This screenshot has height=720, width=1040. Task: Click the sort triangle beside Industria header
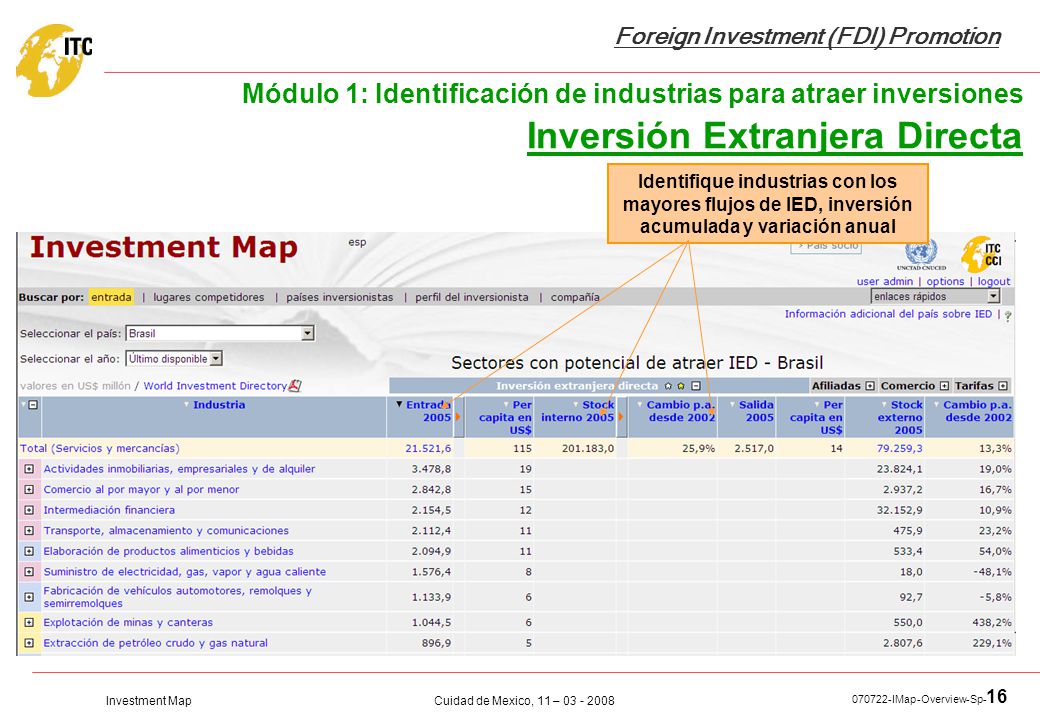coord(187,404)
